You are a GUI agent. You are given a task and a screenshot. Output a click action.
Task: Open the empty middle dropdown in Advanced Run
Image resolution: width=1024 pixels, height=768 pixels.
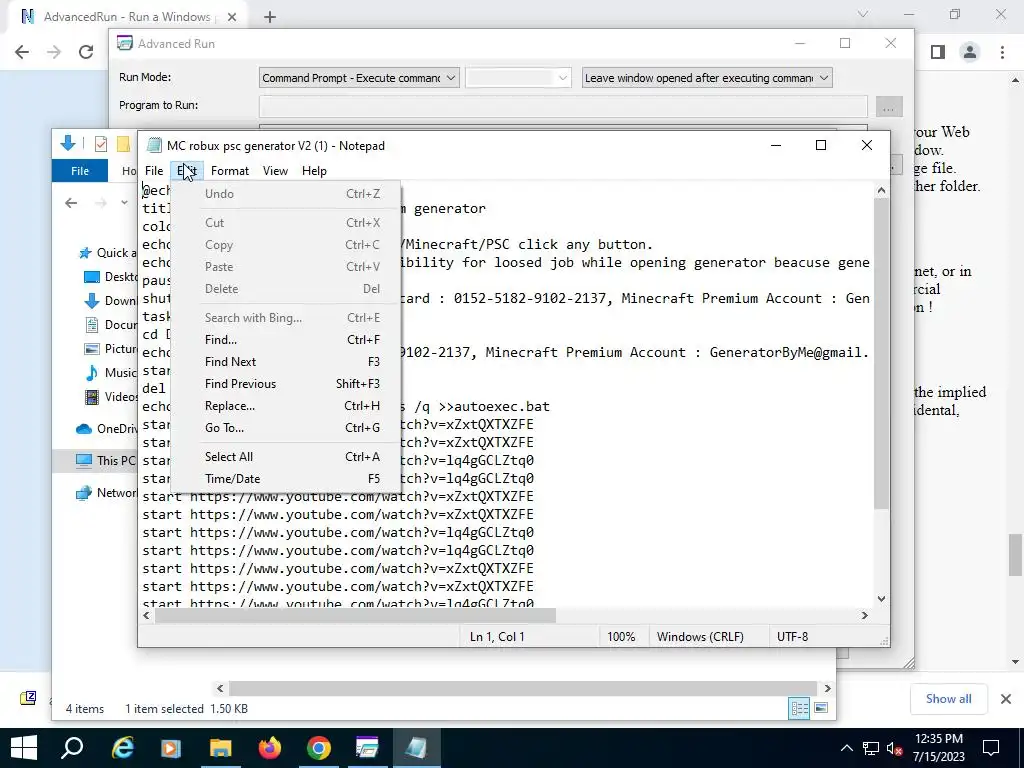518,78
